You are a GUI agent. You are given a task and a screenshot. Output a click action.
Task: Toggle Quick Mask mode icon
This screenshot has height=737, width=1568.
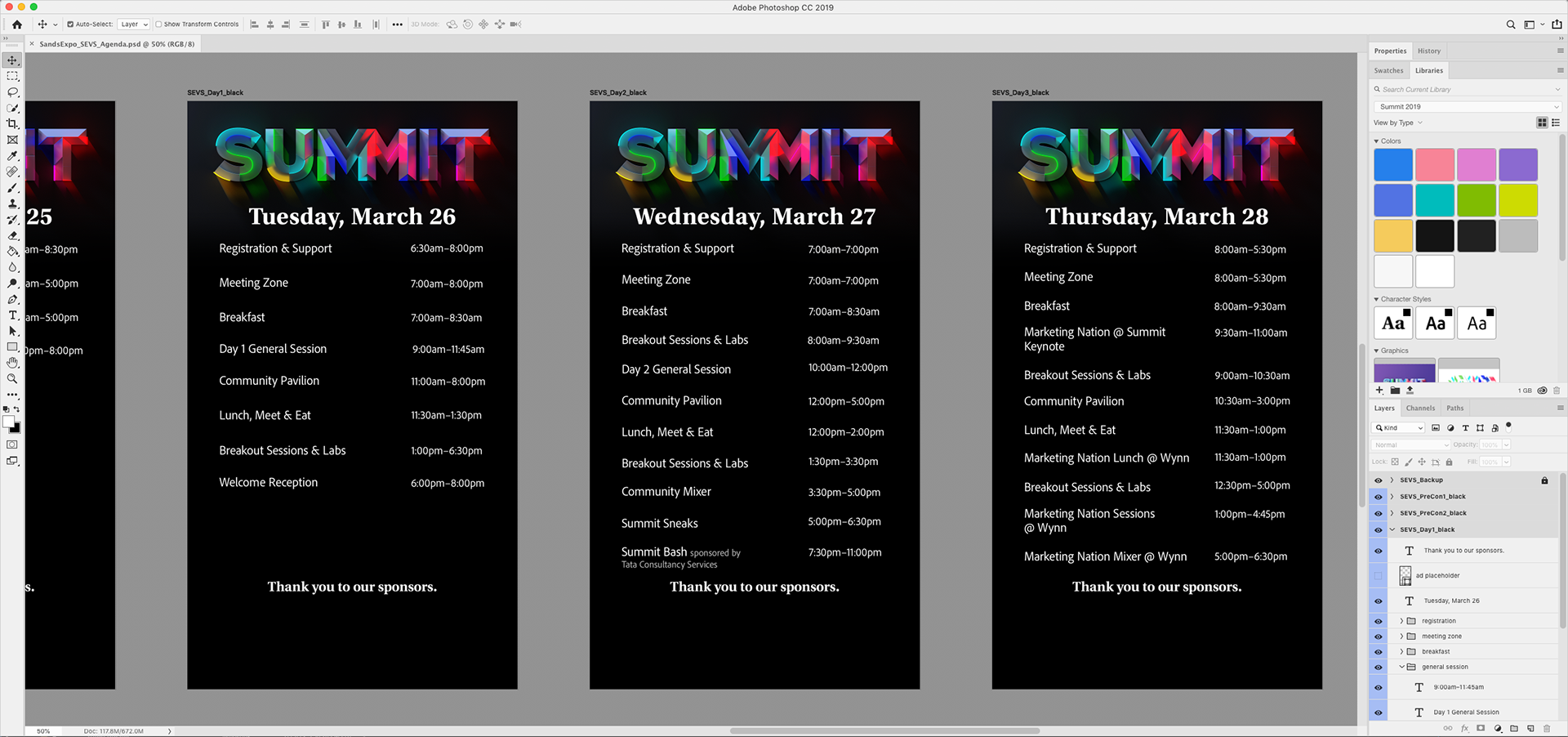(x=12, y=444)
